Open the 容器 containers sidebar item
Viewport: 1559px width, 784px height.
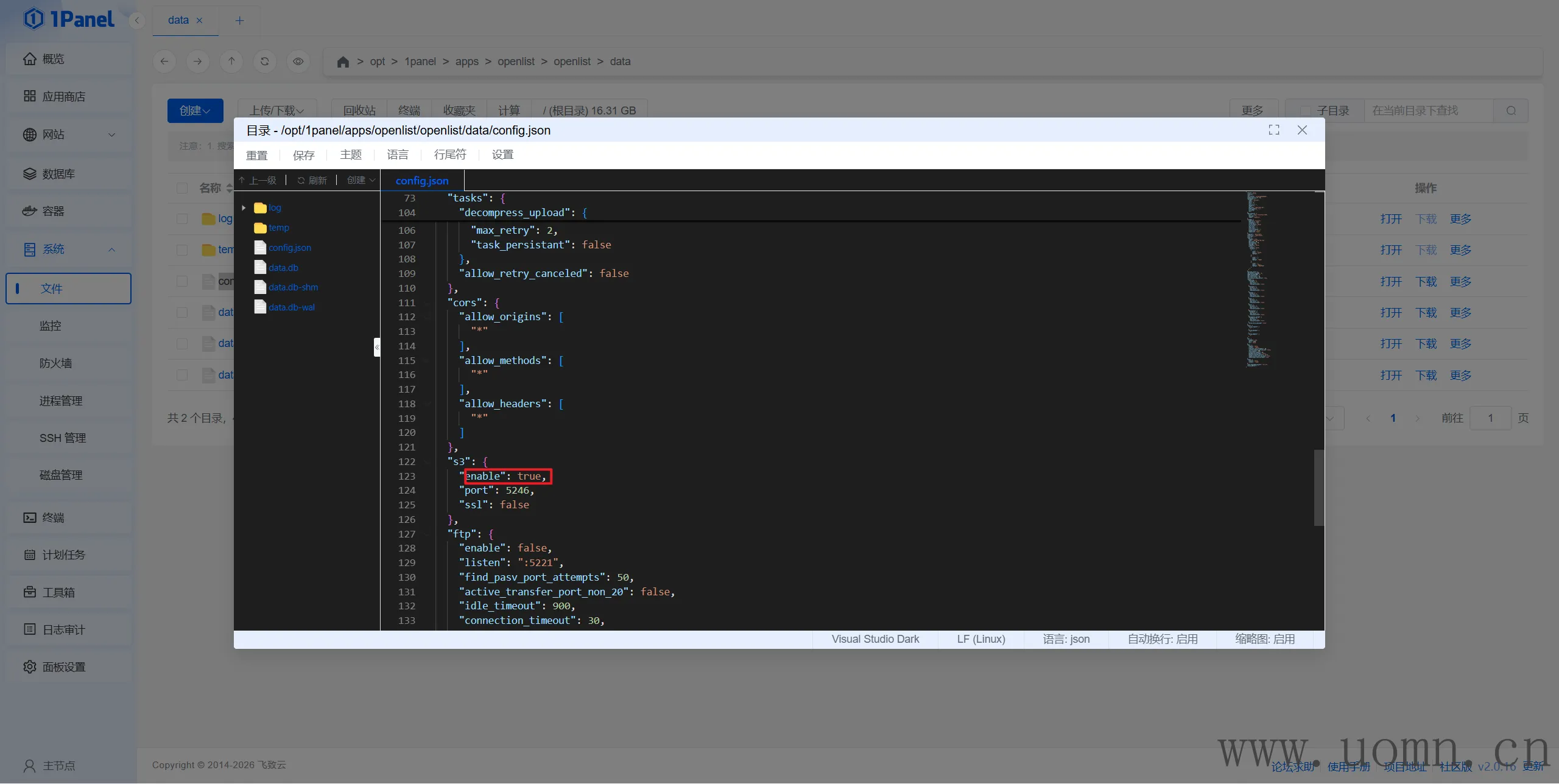(54, 211)
